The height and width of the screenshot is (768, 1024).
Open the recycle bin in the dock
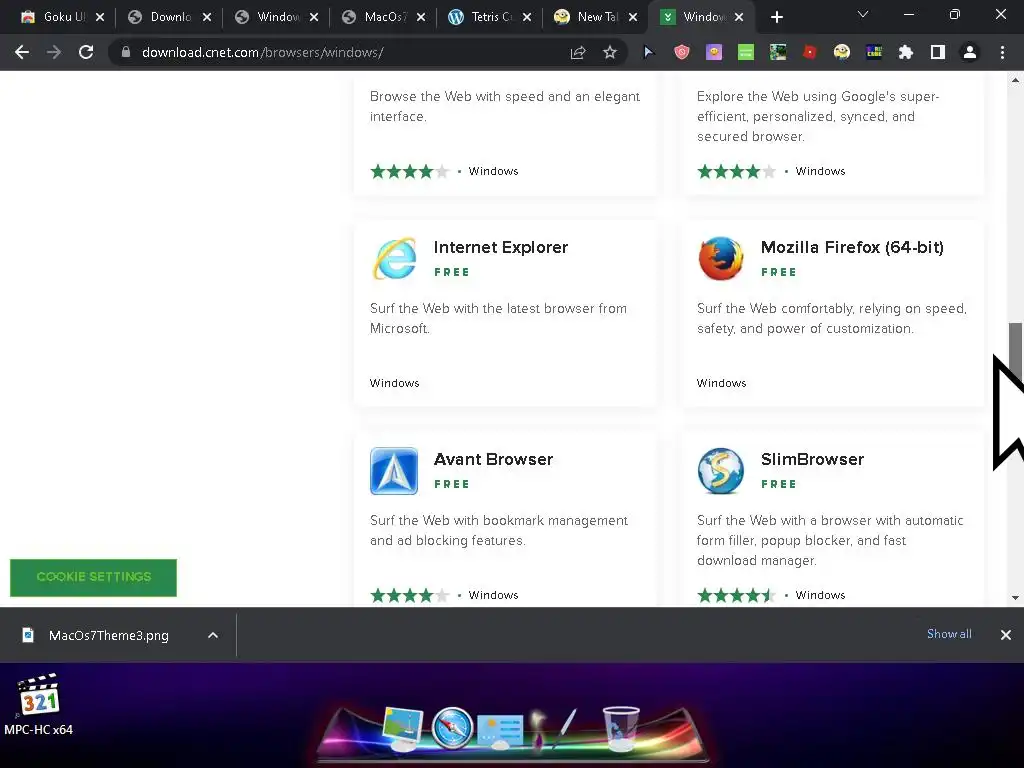620,728
